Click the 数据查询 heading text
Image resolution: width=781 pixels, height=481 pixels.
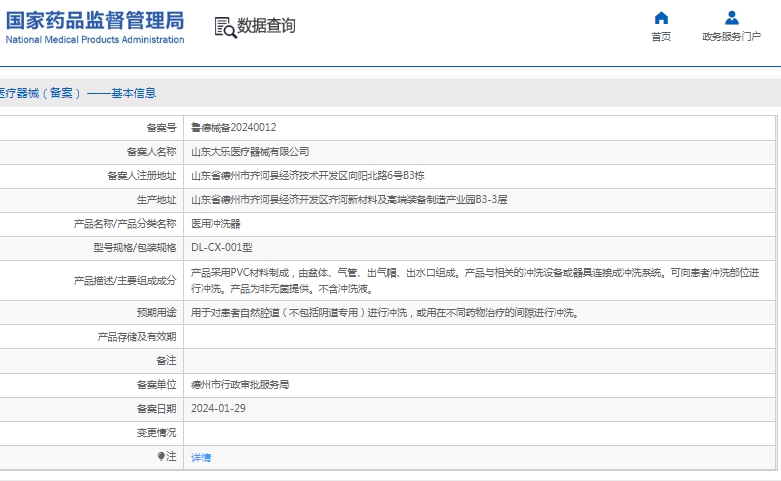click(x=266, y=26)
